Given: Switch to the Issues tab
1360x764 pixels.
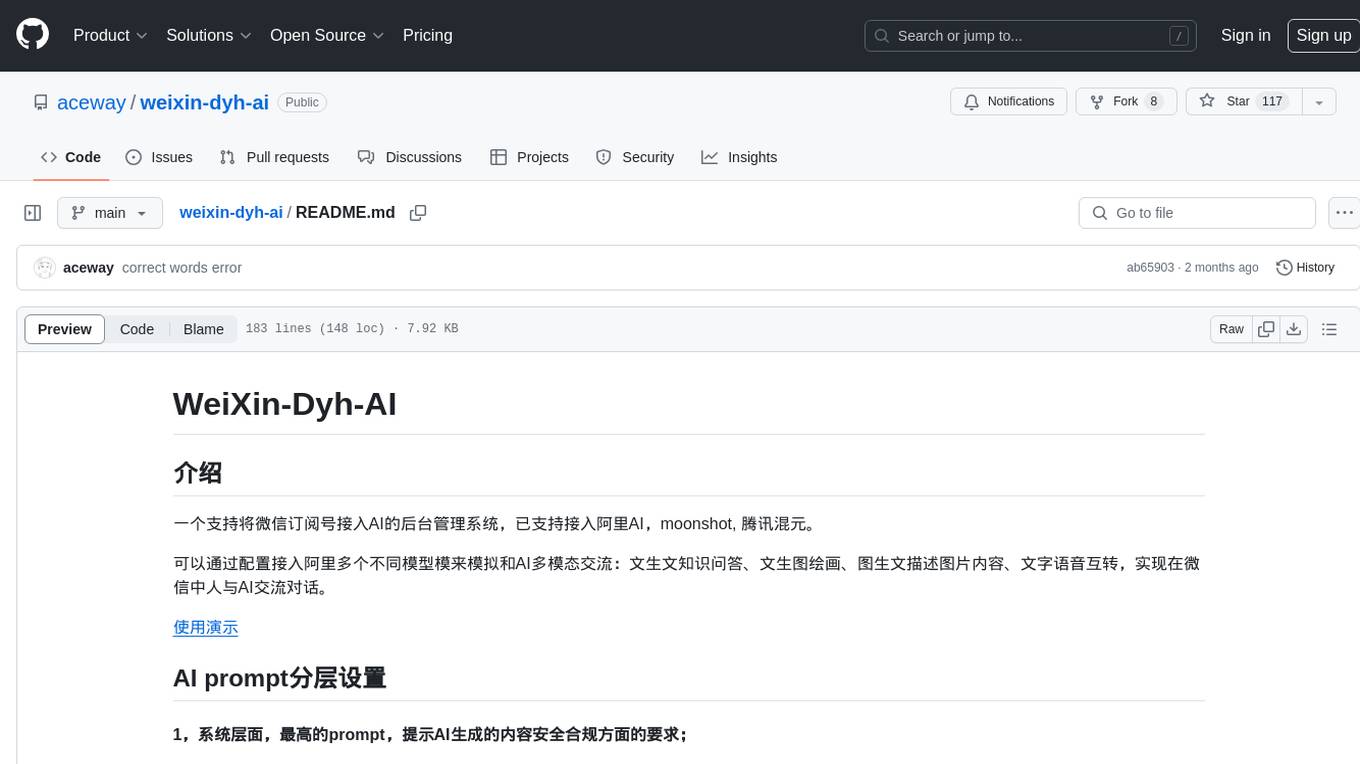Looking at the screenshot, I should click(159, 157).
